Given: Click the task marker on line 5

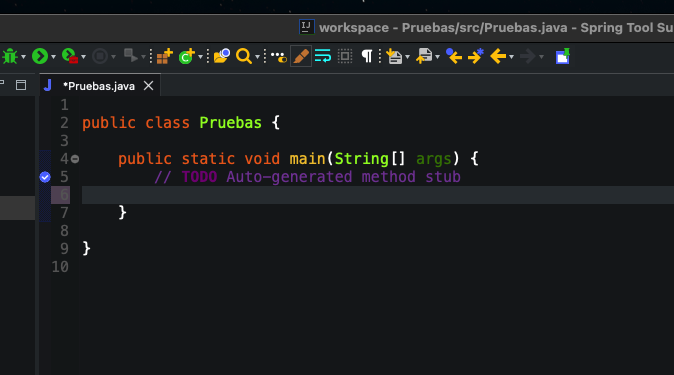Looking at the screenshot, I should click(x=45, y=177).
